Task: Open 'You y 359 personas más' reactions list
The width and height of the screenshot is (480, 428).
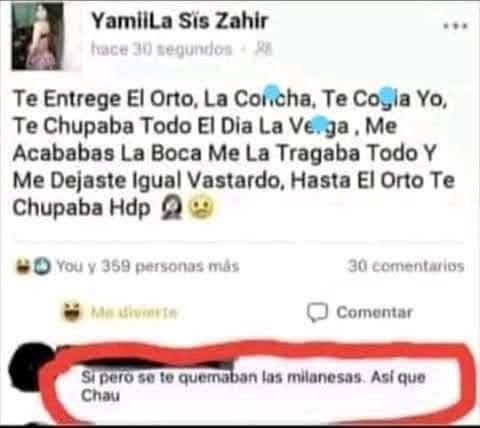Action: click(148, 266)
